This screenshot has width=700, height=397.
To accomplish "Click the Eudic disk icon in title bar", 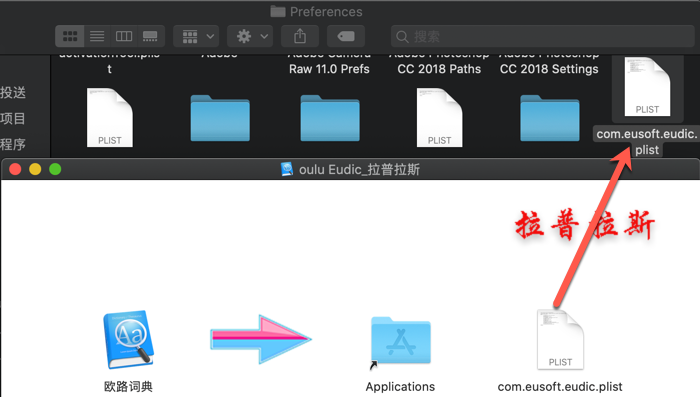I will (287, 169).
